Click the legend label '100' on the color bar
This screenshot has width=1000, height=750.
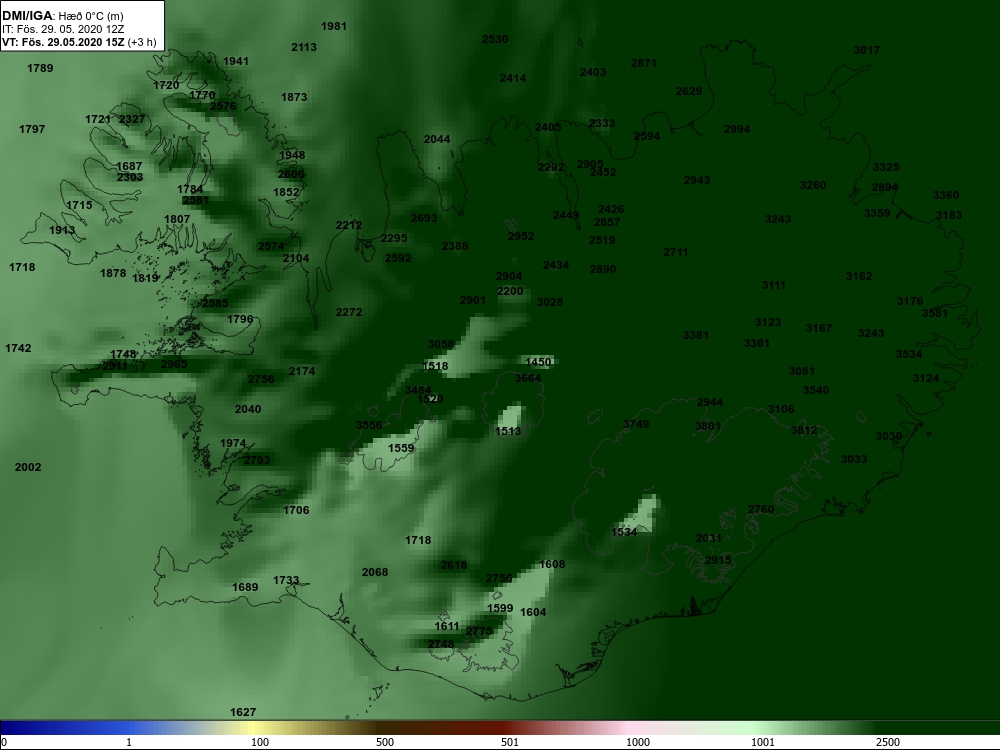pos(260,742)
